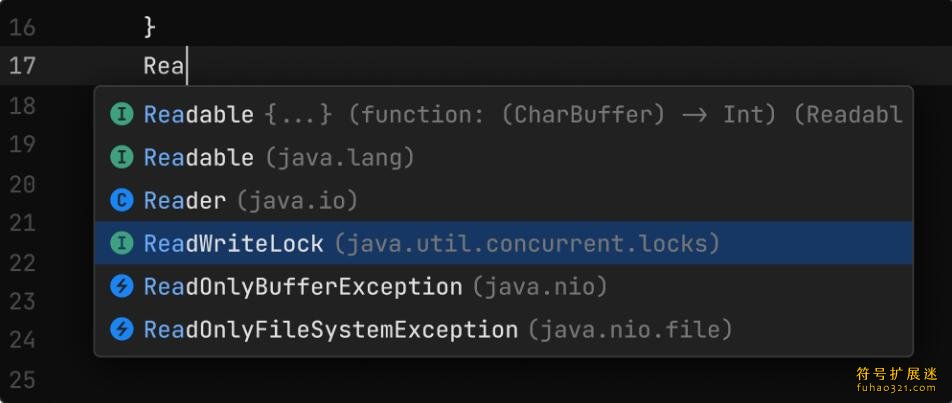Click line number 25 in gutter
Image resolution: width=952 pixels, height=403 pixels.
coord(22,381)
